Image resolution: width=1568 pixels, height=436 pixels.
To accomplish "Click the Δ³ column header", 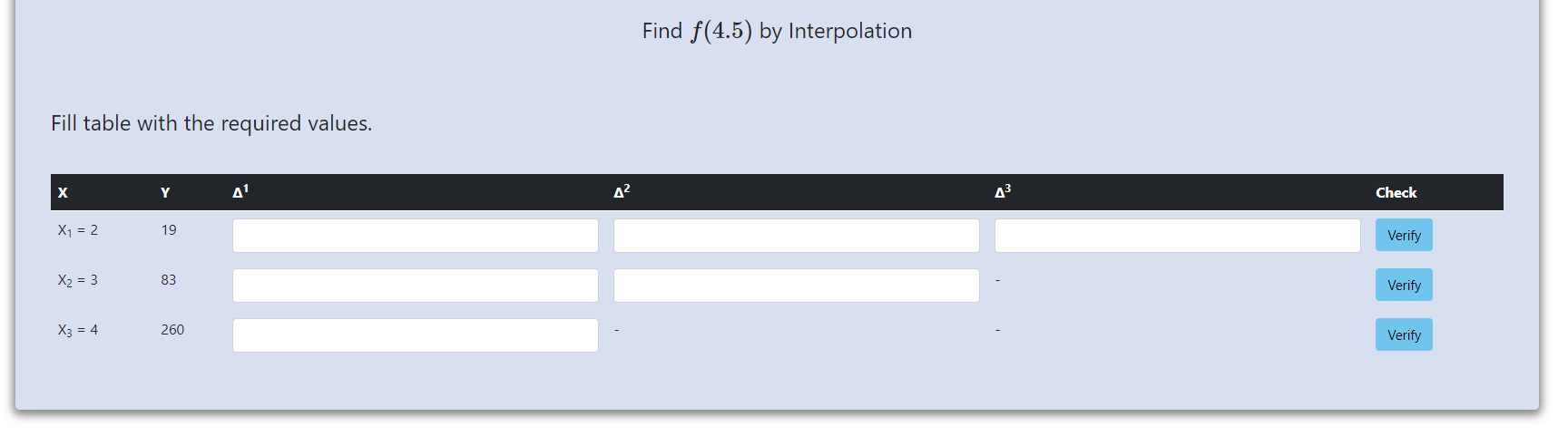I will pyautogui.click(x=1003, y=192).
